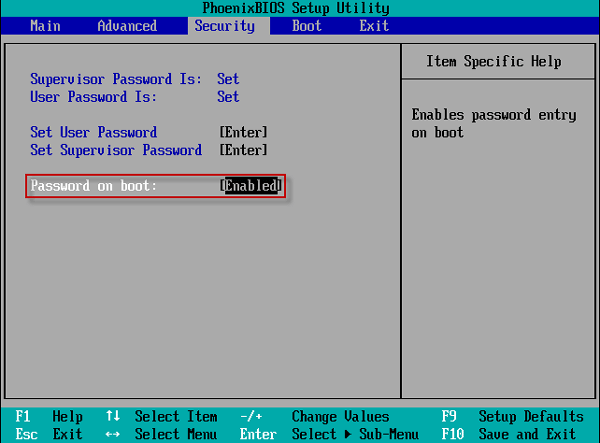This screenshot has width=600, height=443.
Task: Click up-down arrows Select Item icon
Action: pos(113,416)
